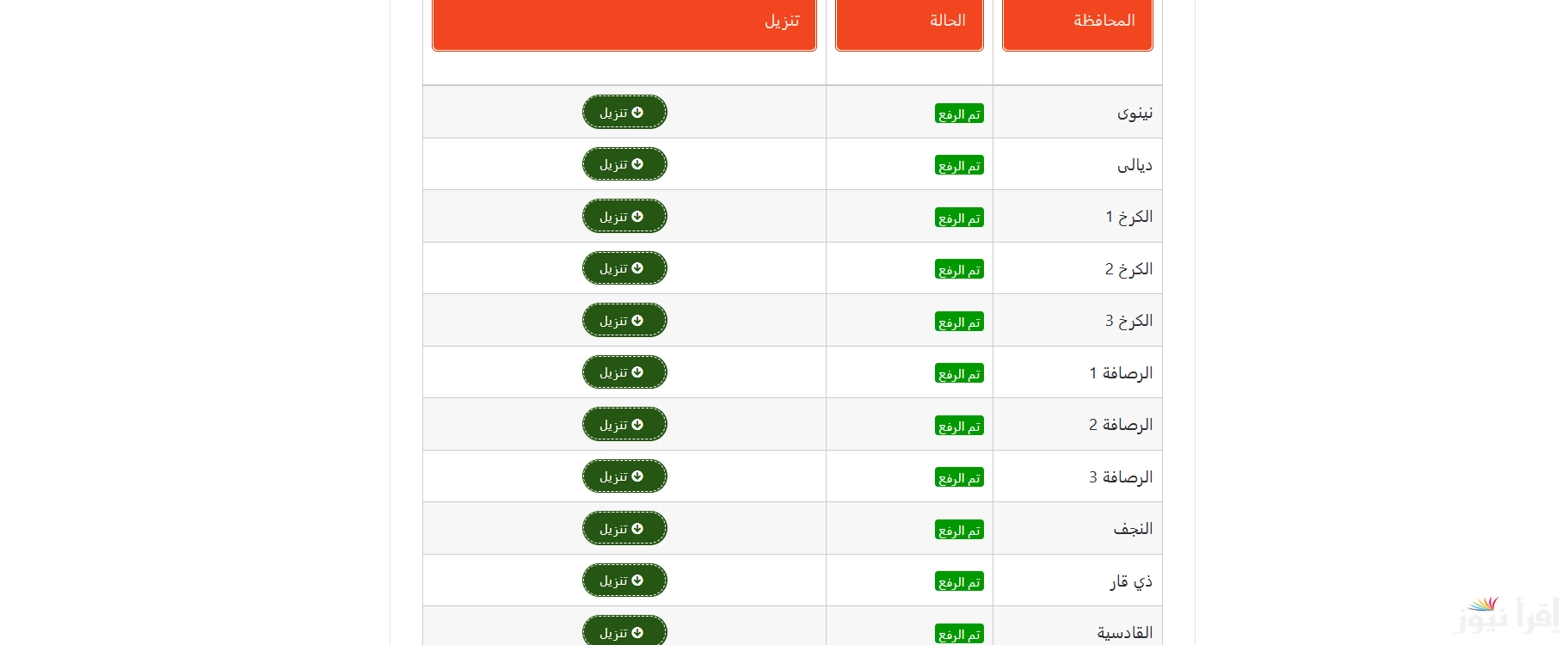Screen dimensions: 1568x645
Task: Click تم الرفع status badge for الرصافة 1
Action: point(959,373)
